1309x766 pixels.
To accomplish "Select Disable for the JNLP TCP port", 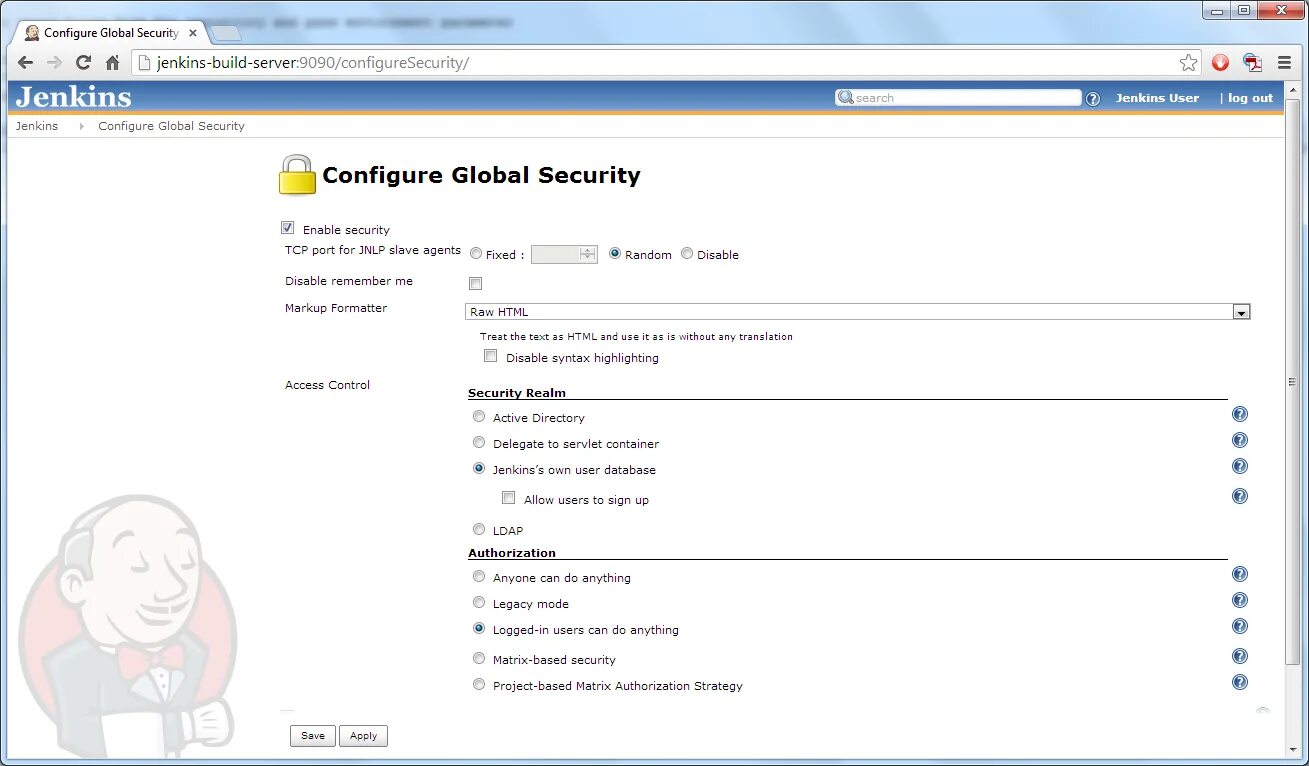I will pyautogui.click(x=687, y=254).
